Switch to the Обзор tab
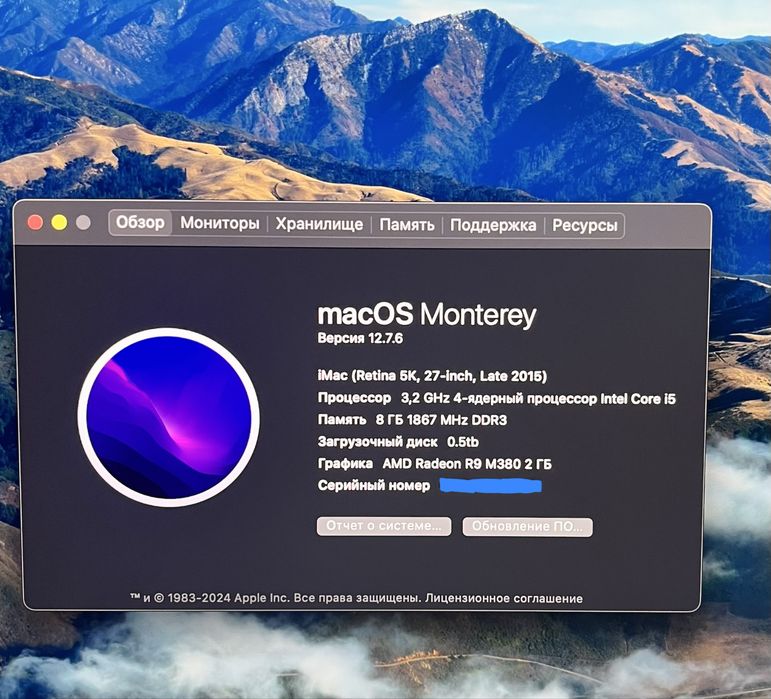This screenshot has width=771, height=699. (x=140, y=223)
